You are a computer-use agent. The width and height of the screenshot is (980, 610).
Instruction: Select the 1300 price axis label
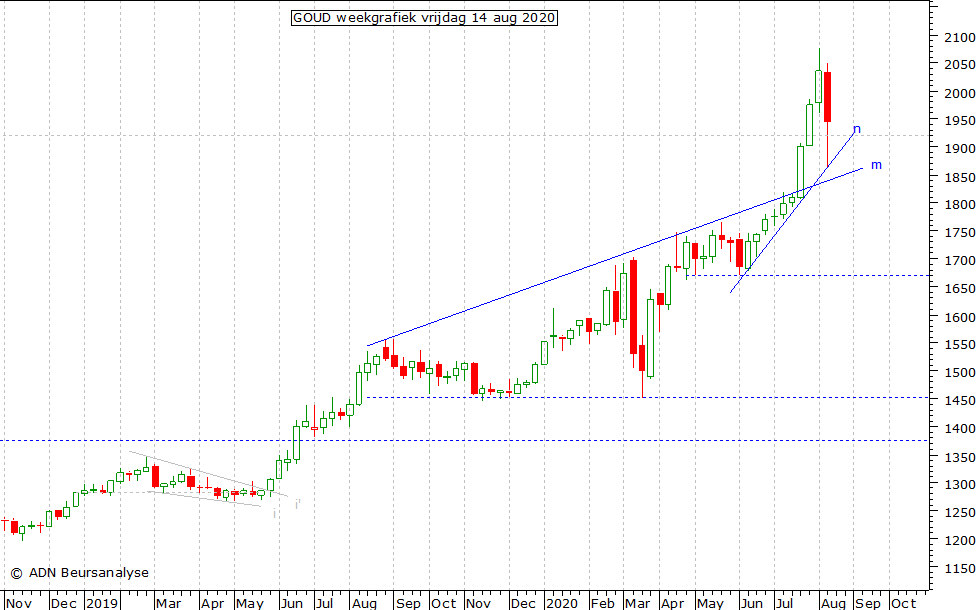tap(959, 484)
